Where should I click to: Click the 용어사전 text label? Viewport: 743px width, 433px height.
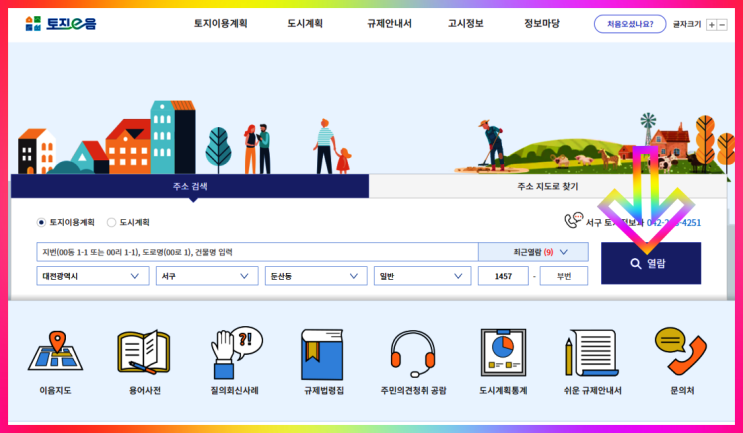[145, 391]
